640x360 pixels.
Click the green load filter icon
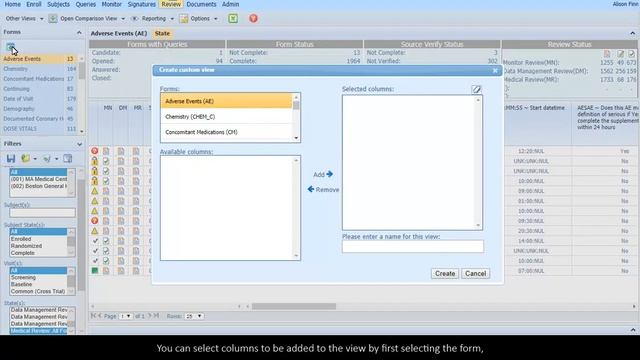[x=26, y=158]
